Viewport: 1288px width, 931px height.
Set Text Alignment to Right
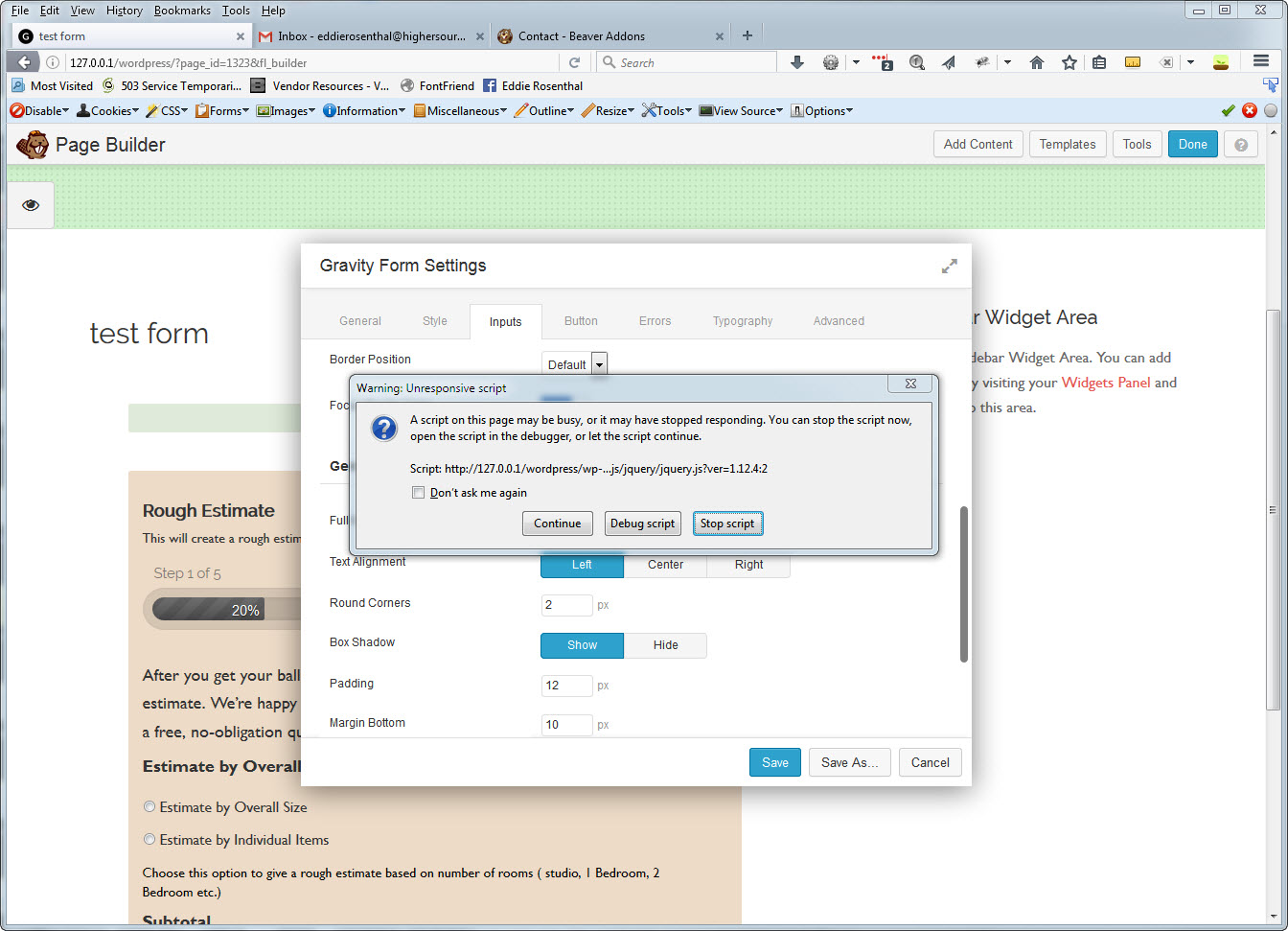click(x=748, y=565)
